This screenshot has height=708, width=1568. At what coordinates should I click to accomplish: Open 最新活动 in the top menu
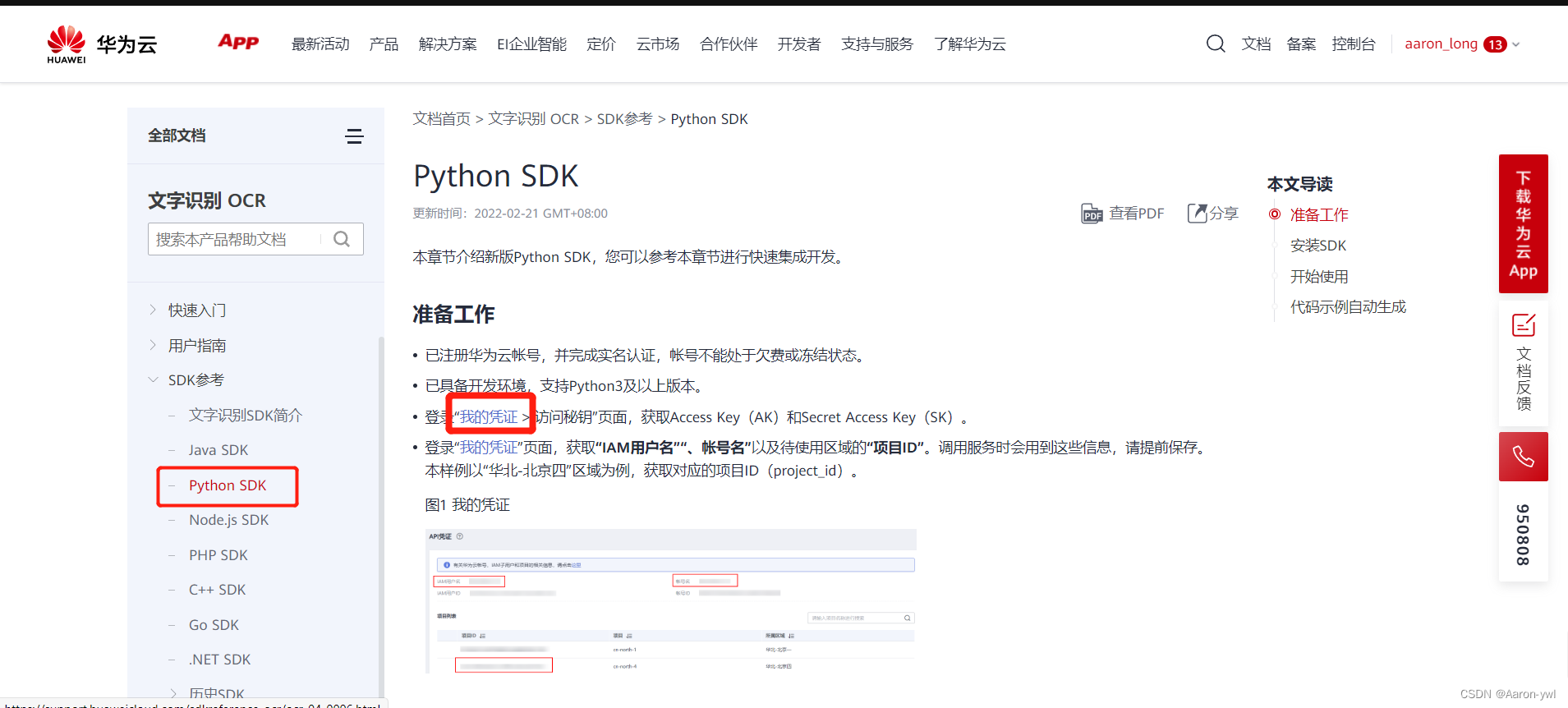pyautogui.click(x=320, y=44)
